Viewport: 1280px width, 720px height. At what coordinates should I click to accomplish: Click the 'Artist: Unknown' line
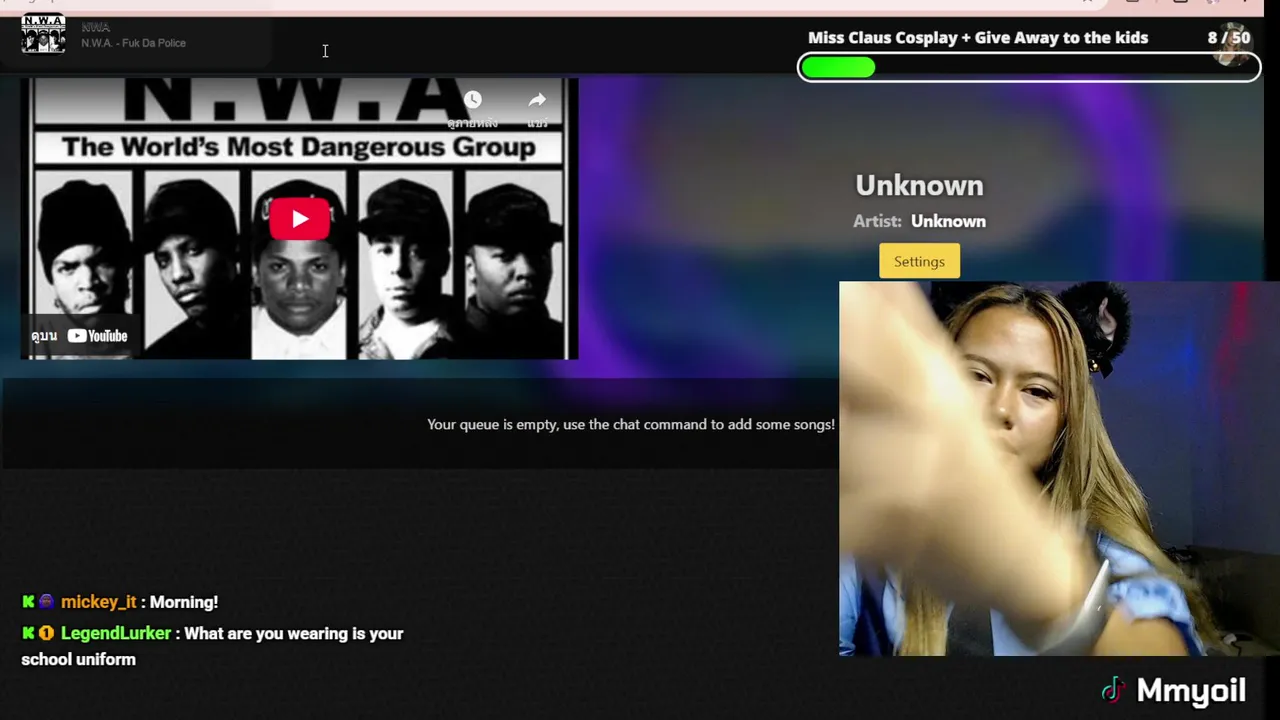[919, 221]
